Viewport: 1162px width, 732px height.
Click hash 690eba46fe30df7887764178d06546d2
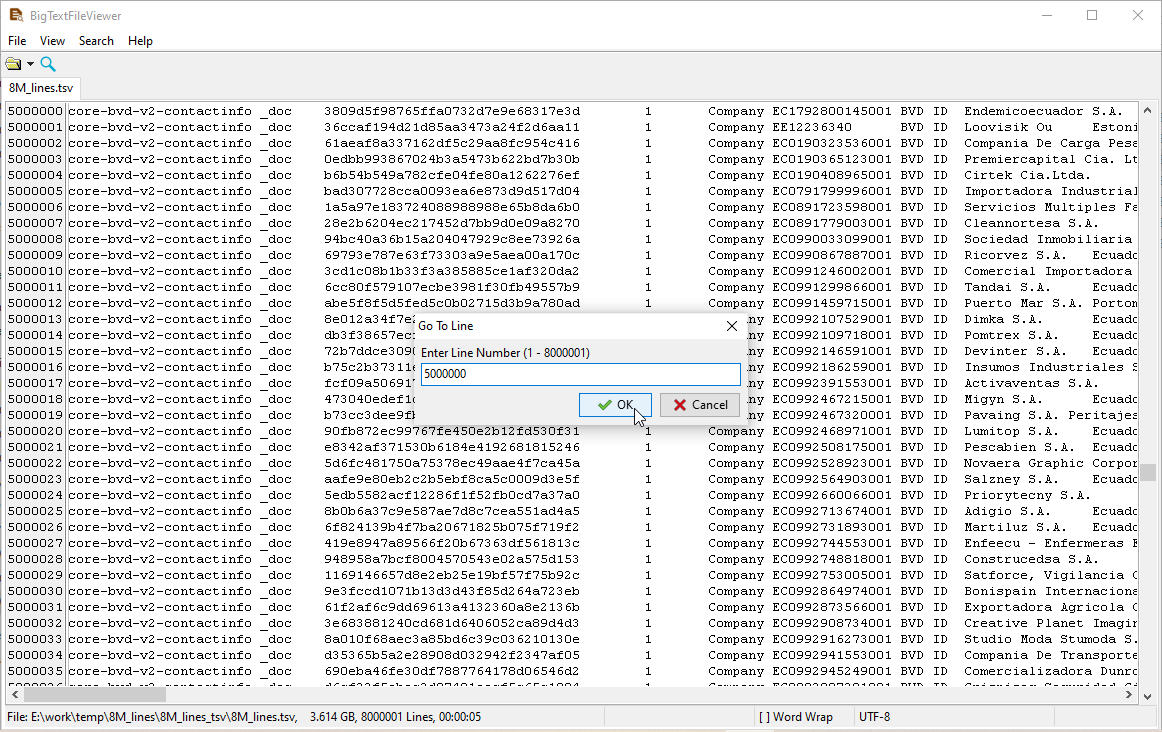[452, 671]
